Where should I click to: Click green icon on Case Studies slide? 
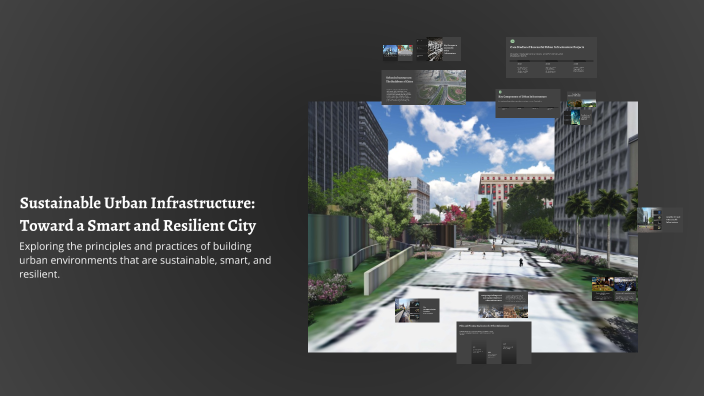(x=512, y=41)
